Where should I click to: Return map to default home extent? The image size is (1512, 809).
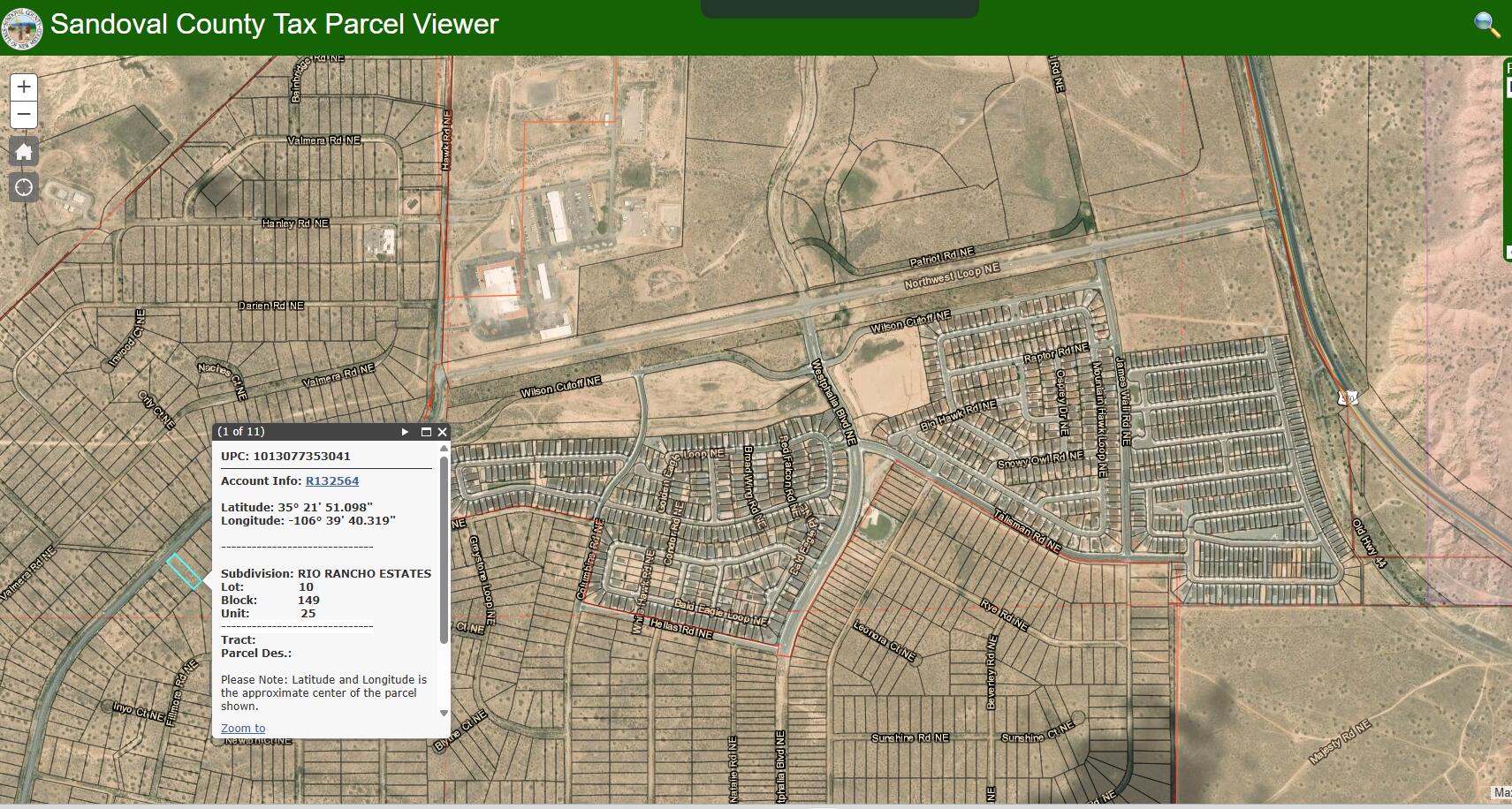click(24, 152)
